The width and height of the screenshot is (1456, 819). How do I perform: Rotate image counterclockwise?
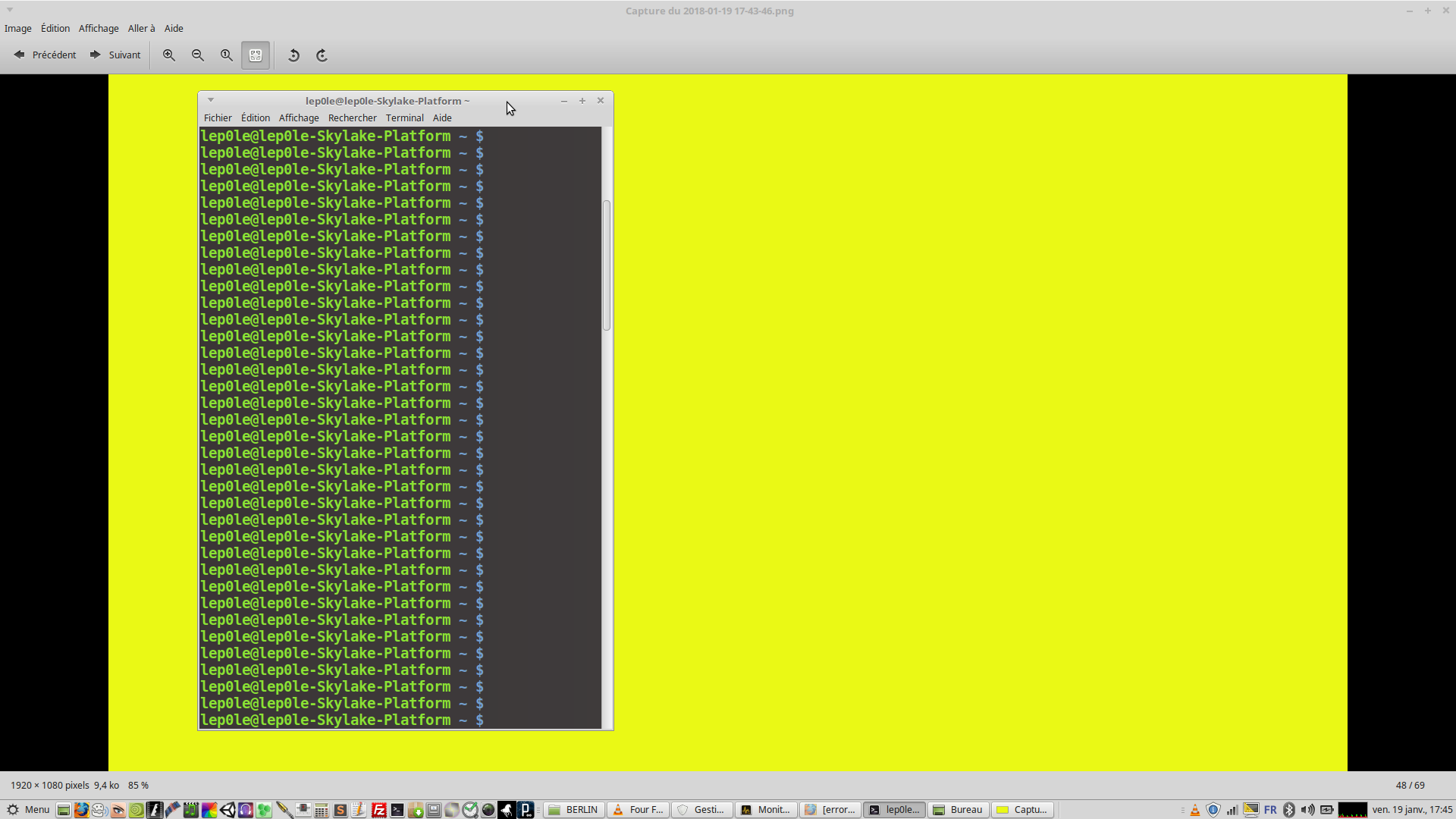point(293,55)
